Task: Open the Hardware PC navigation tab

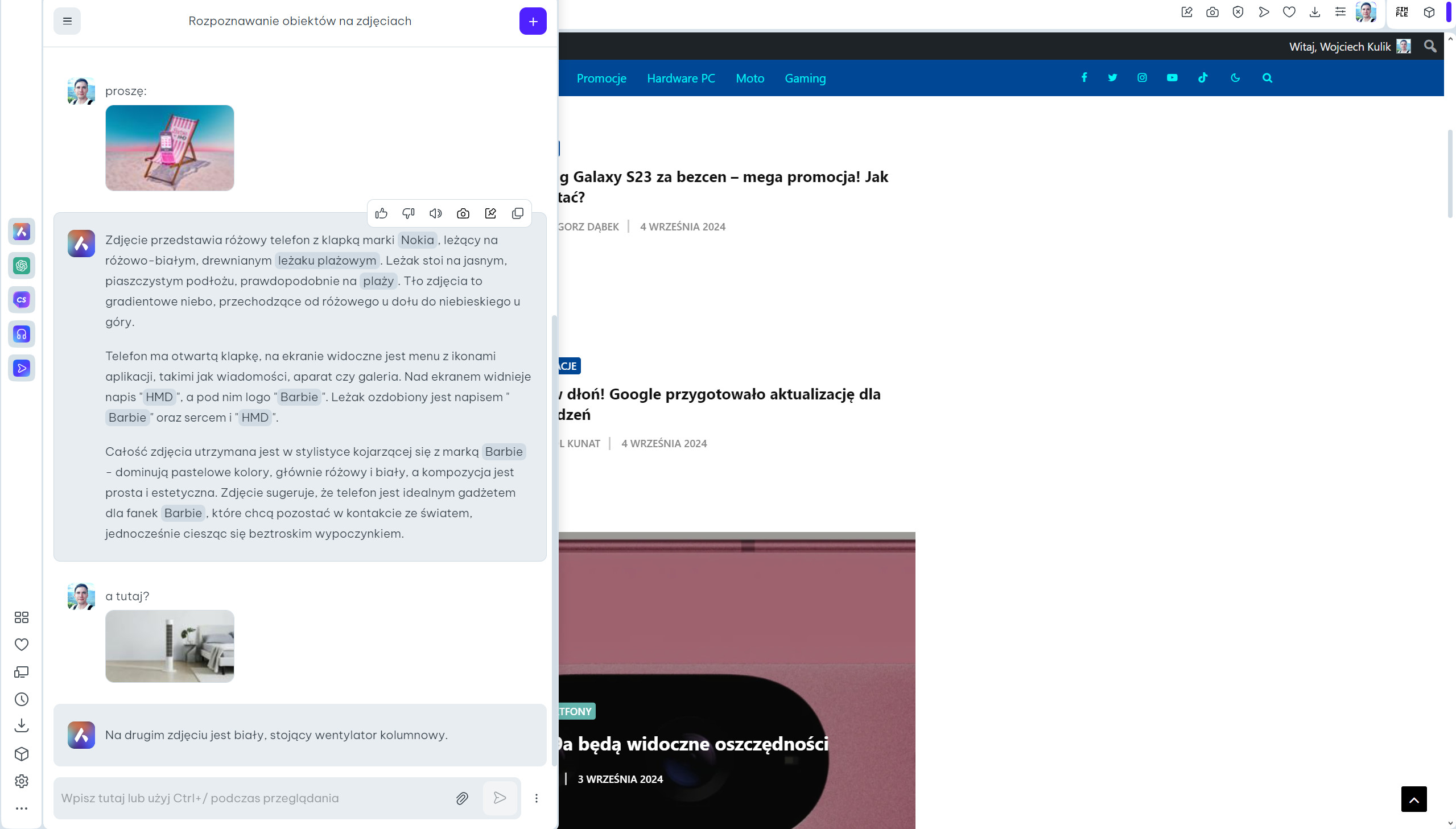Action: click(x=680, y=79)
